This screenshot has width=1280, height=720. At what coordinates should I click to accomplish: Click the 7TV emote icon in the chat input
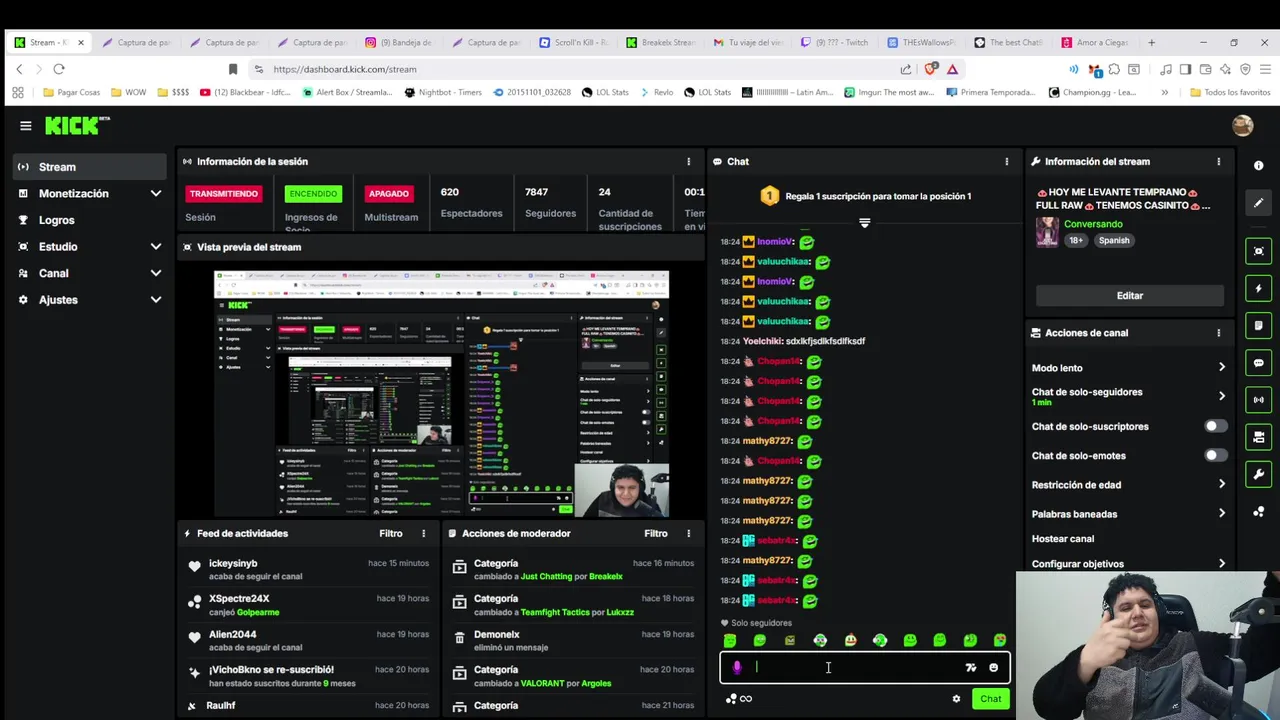pyautogui.click(x=970, y=667)
